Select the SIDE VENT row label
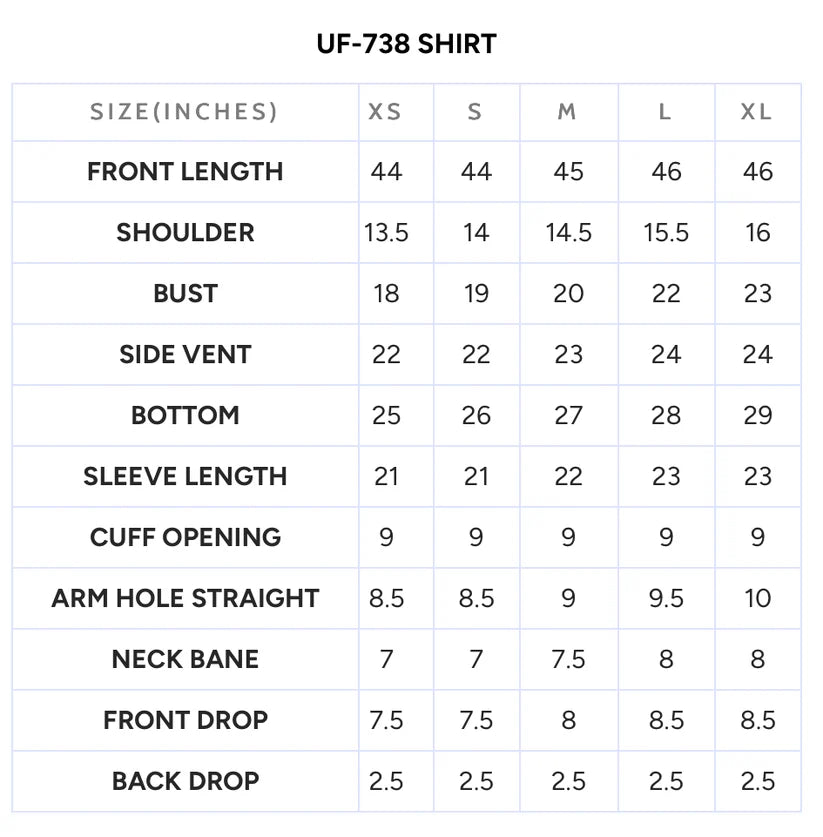The width and height of the screenshot is (823, 837). [185, 354]
